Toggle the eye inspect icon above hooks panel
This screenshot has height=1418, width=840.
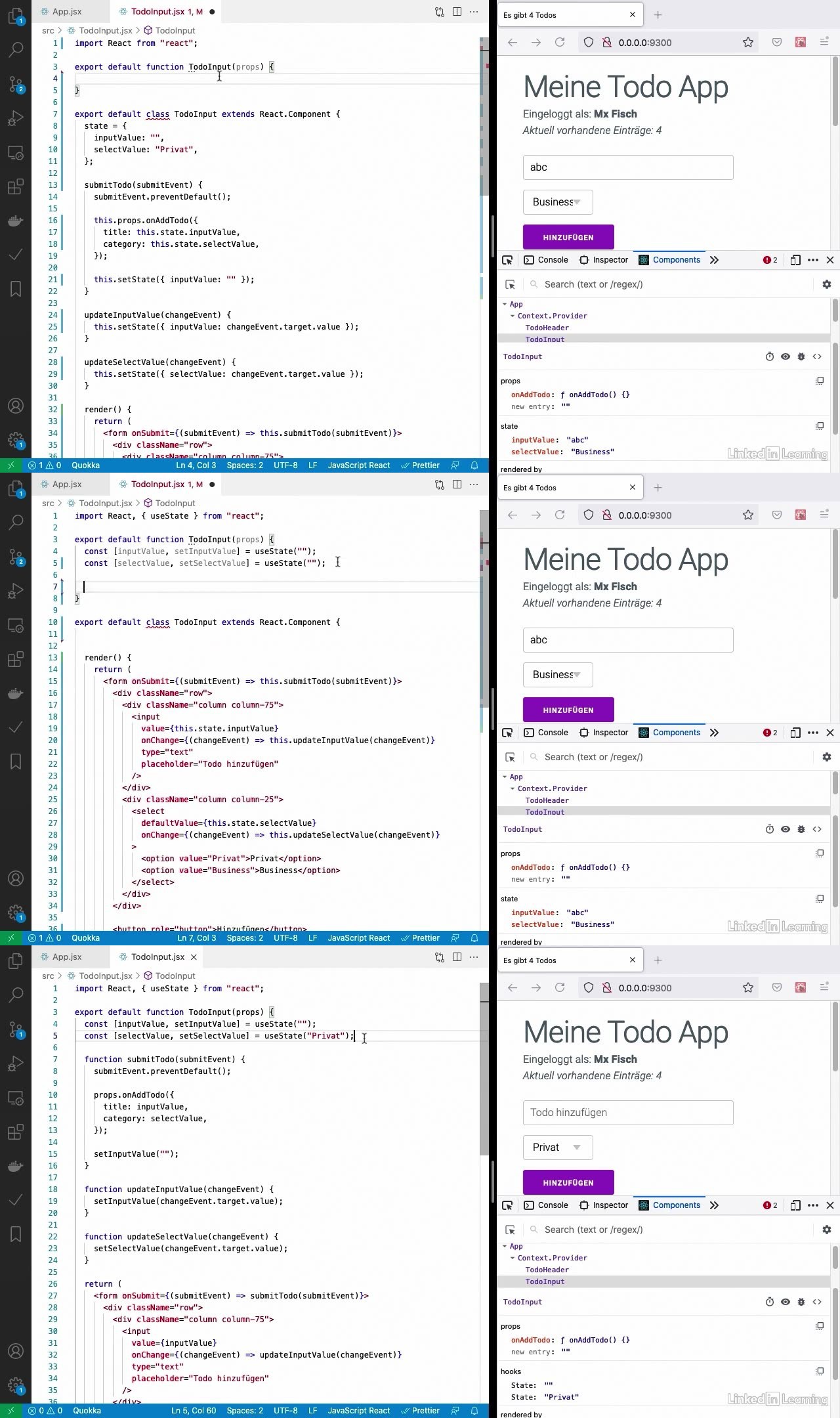[x=786, y=1302]
